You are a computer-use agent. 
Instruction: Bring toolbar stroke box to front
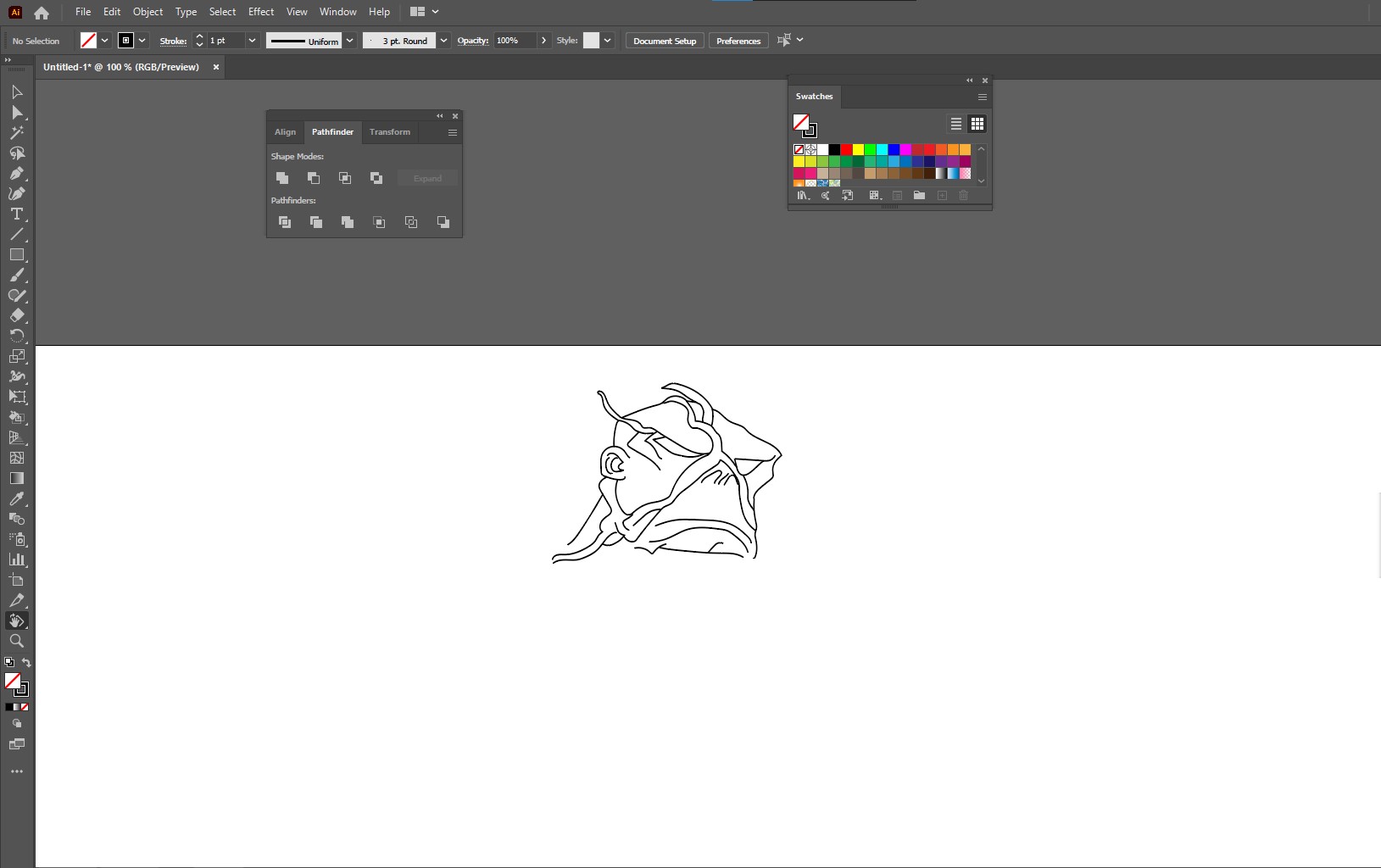(x=22, y=690)
